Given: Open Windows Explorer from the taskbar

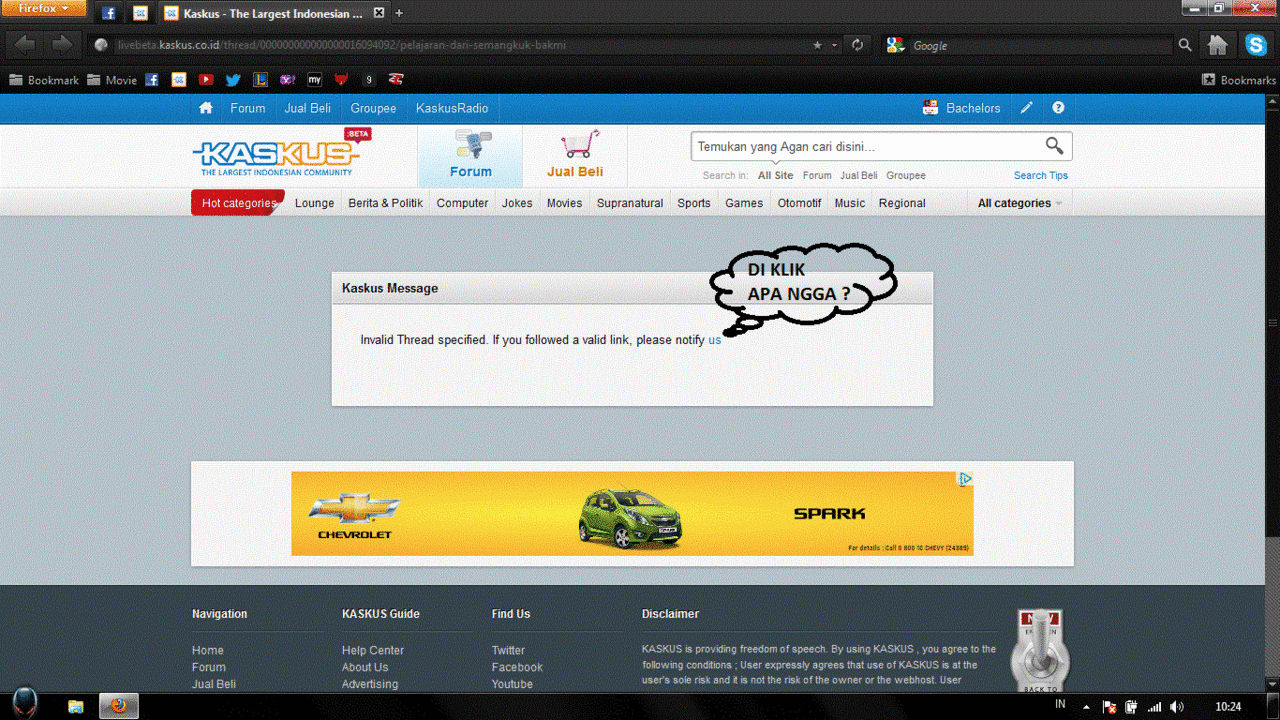Looking at the screenshot, I should (76, 706).
